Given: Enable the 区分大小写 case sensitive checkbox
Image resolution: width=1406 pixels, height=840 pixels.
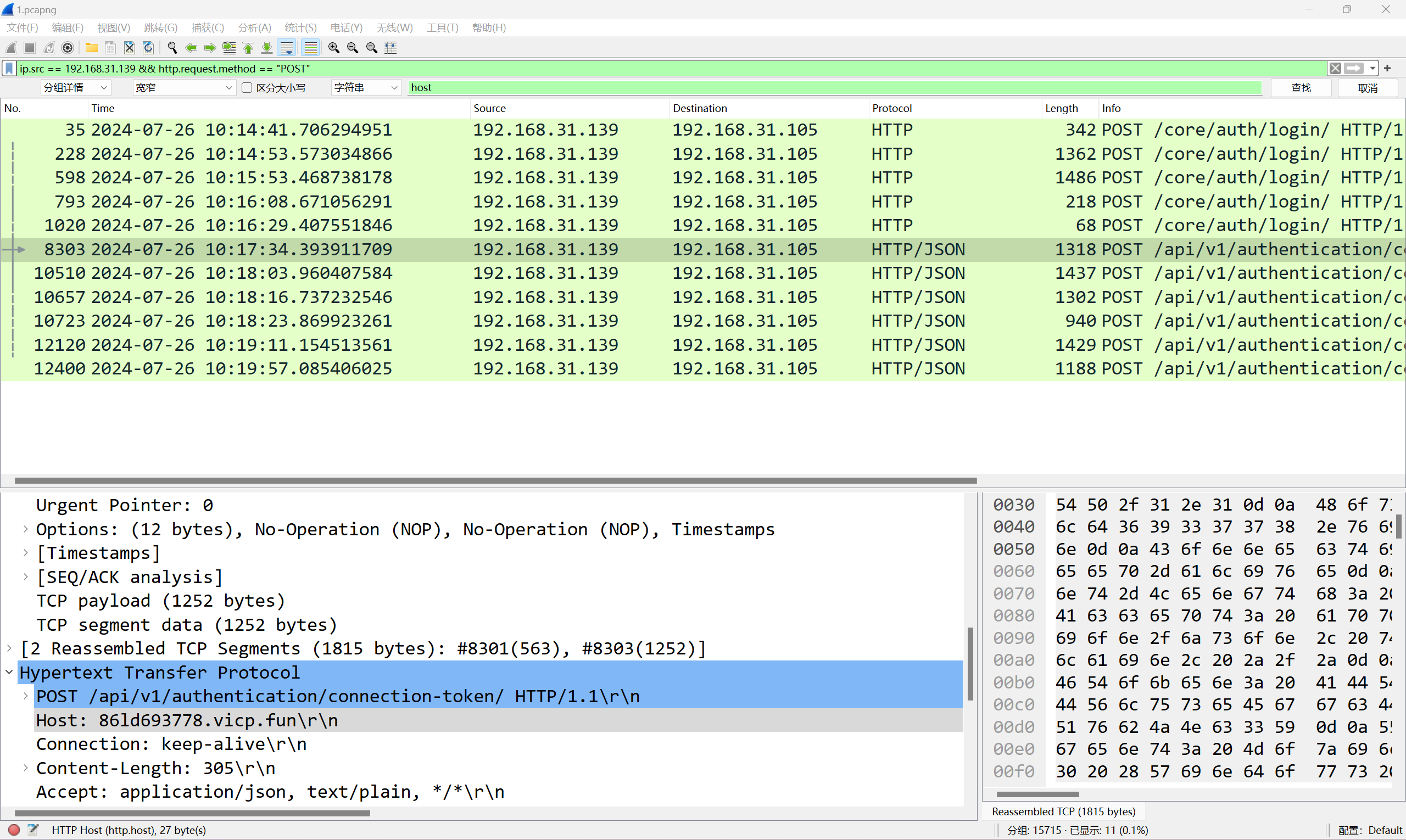Looking at the screenshot, I should (247, 88).
